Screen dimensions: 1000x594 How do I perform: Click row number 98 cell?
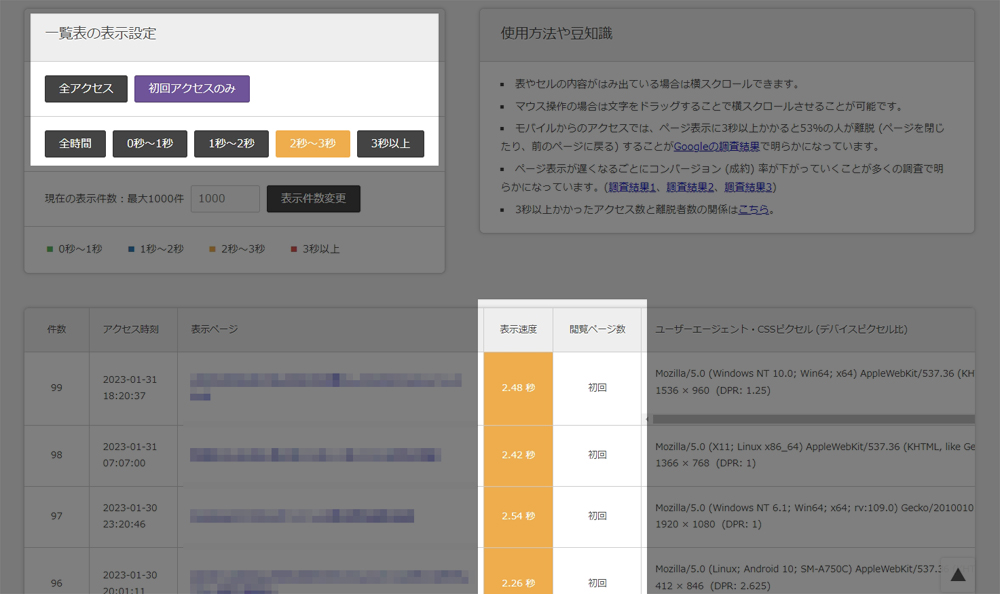click(x=57, y=455)
